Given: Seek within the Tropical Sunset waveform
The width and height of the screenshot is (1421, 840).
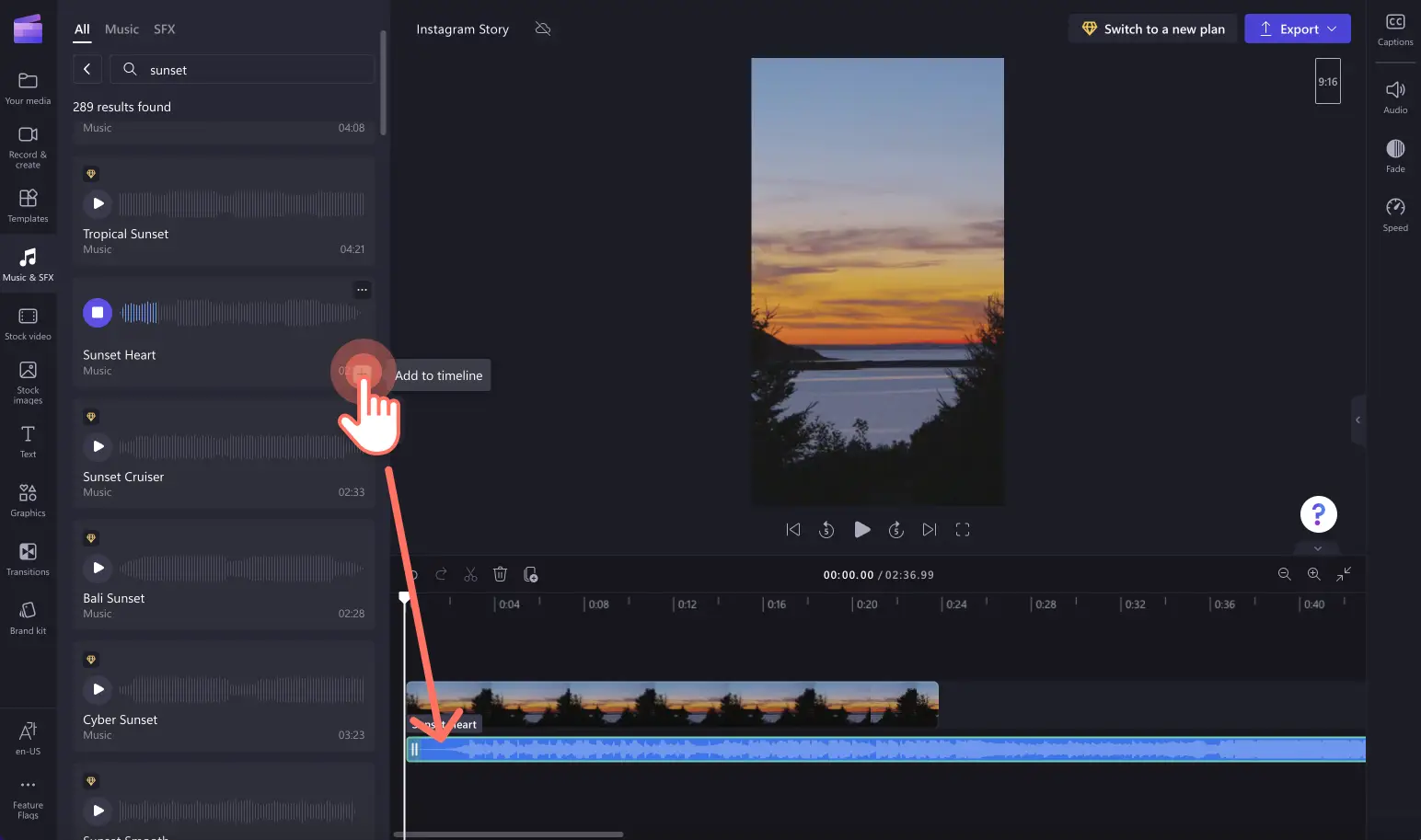Looking at the screenshot, I should (x=241, y=203).
